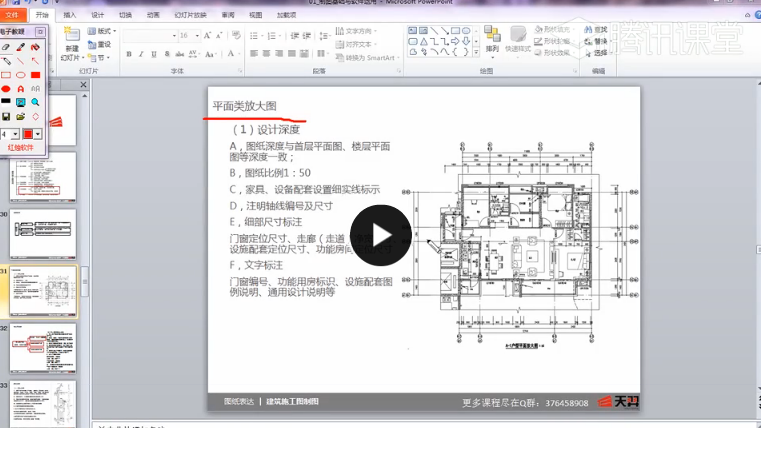Screen dimensions: 761x451
Task: Choose the straight line annotation tool
Action: [x=20, y=61]
